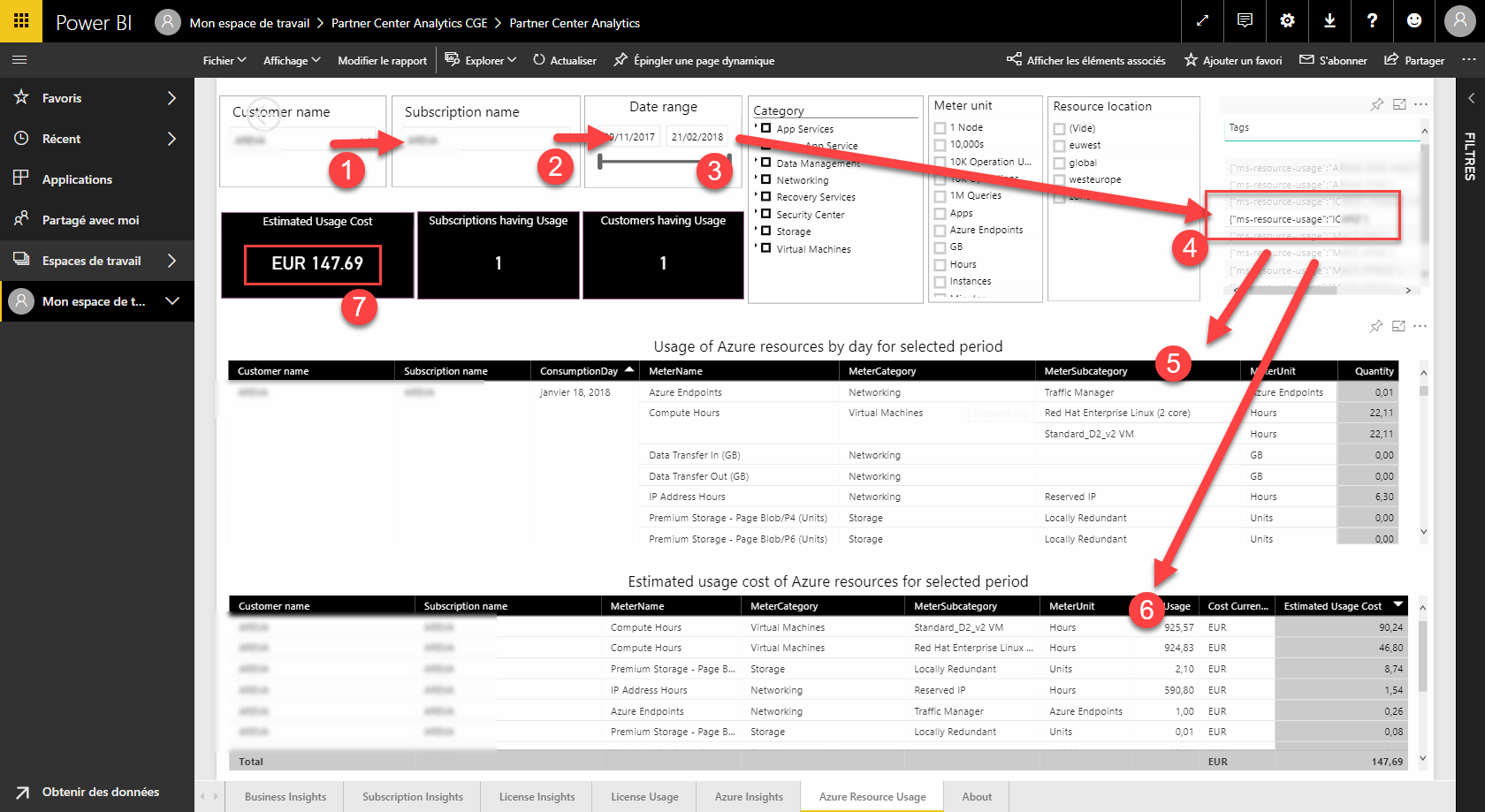Click Épingler une page dynamique
Image resolution: width=1485 pixels, height=812 pixels.
(694, 60)
